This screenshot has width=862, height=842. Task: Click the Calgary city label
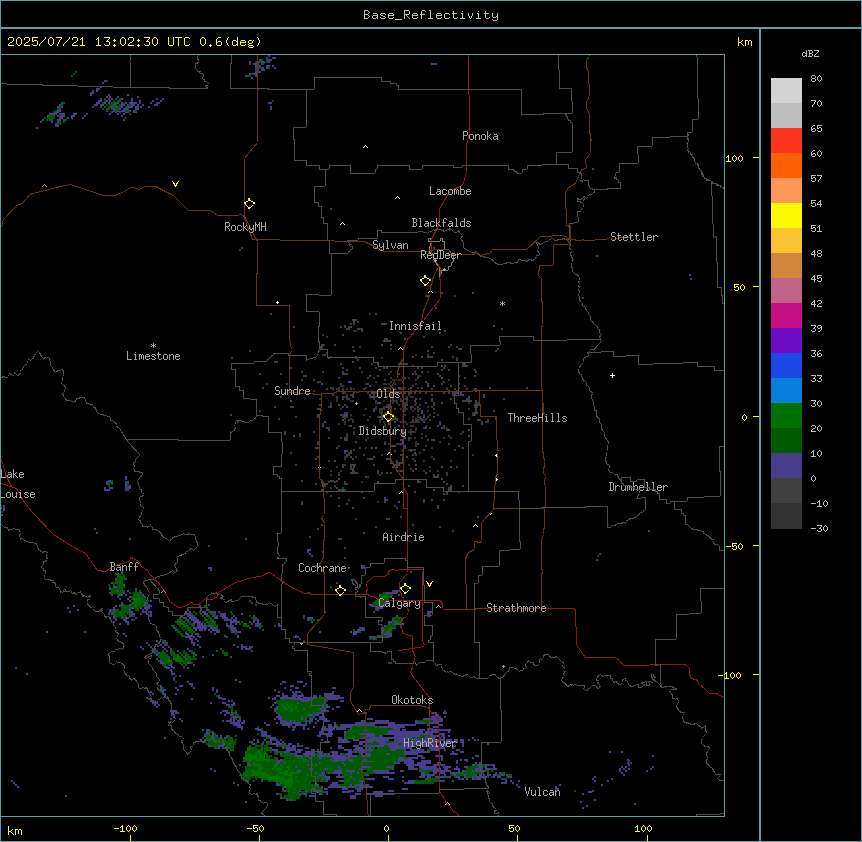click(400, 603)
